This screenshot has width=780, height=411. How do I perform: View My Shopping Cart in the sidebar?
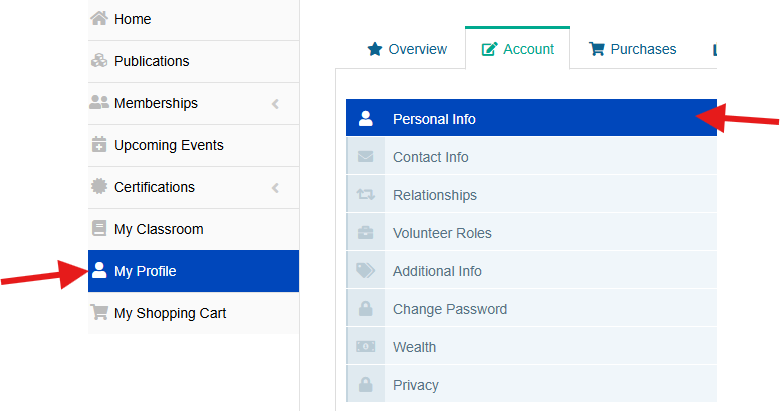click(194, 313)
